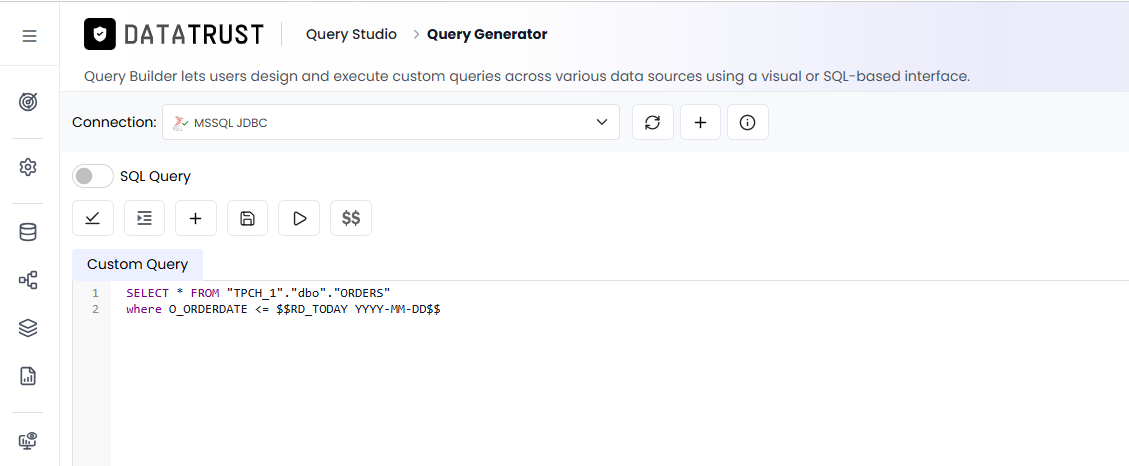Open settings gear in sidebar

(28, 167)
